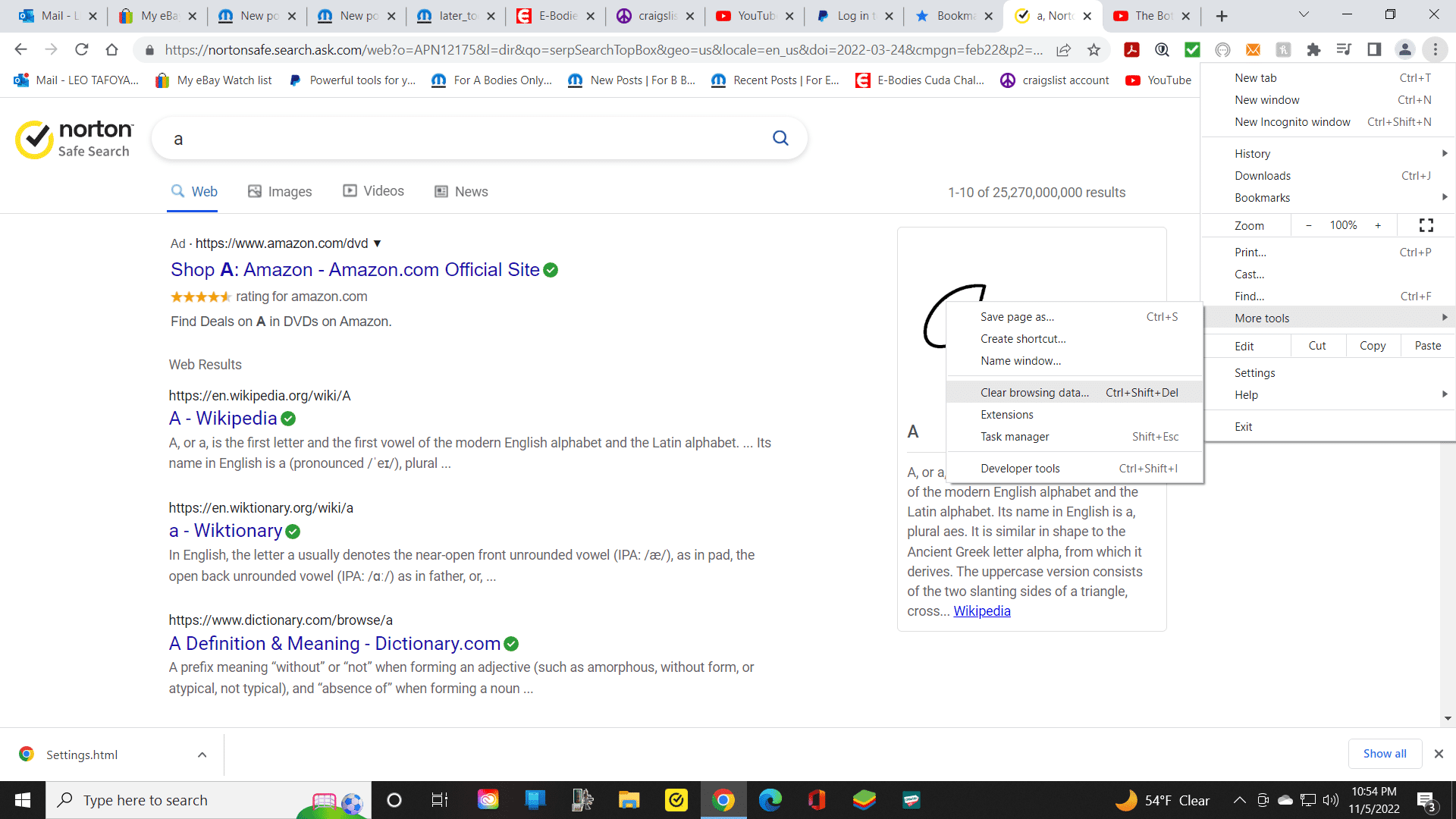Screen dimensions: 1456x819
Task: Click the Adobe Acrobat extension icon
Action: pos(1131,50)
